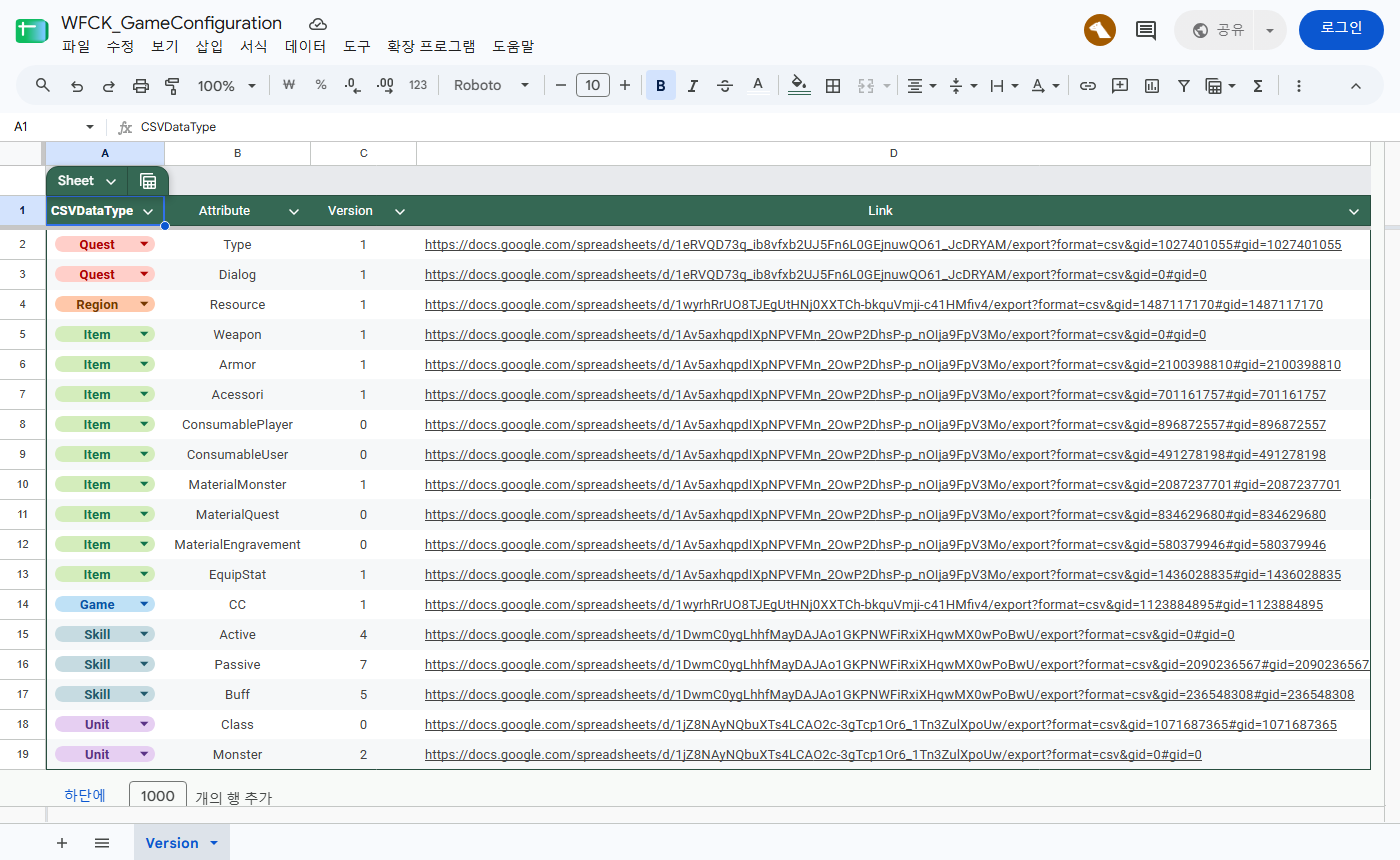Select the paint format tool
The image size is (1400, 860).
(172, 86)
